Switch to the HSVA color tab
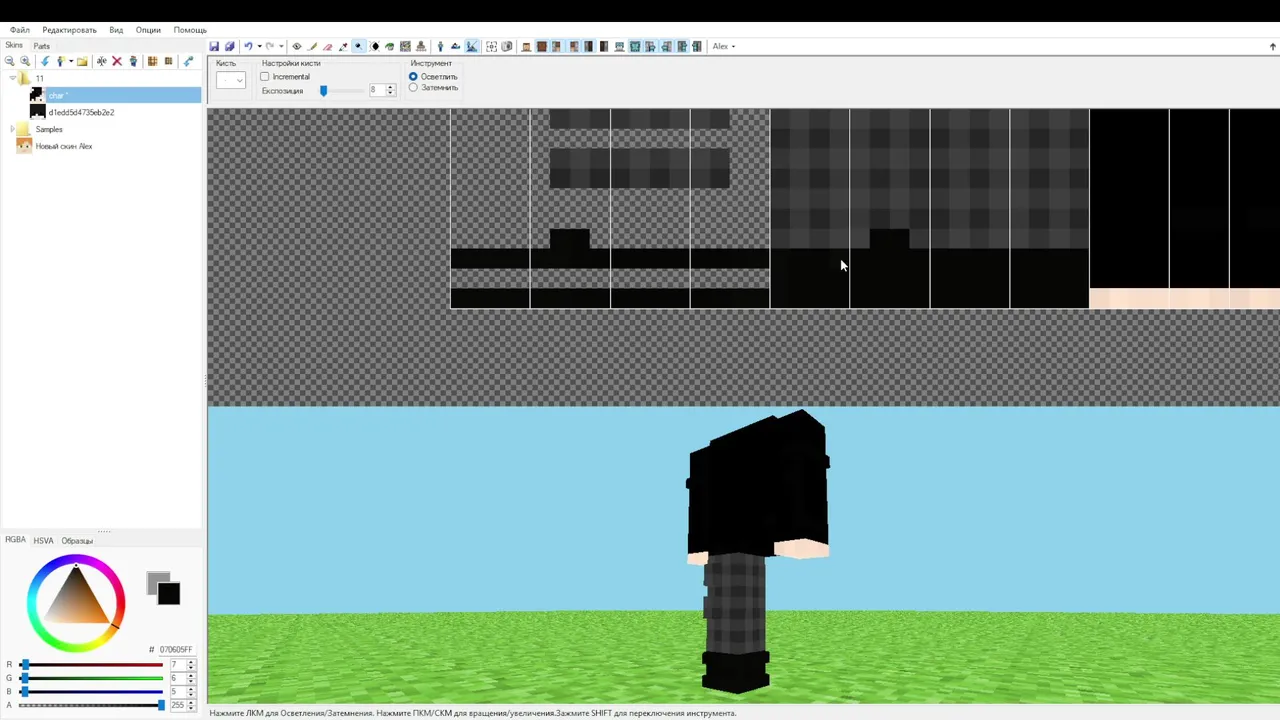The height and width of the screenshot is (720, 1280). (x=43, y=541)
